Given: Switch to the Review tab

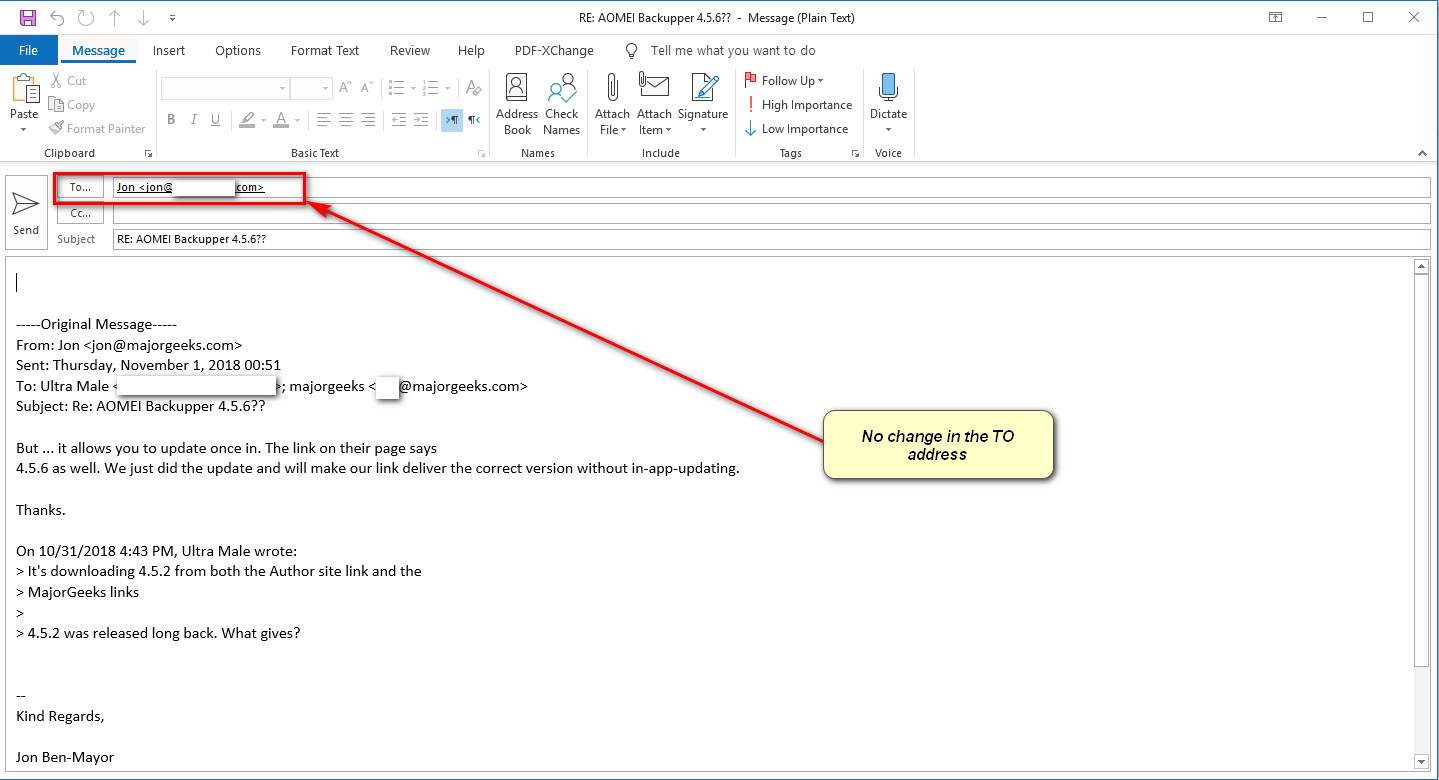Looking at the screenshot, I should pos(410,50).
